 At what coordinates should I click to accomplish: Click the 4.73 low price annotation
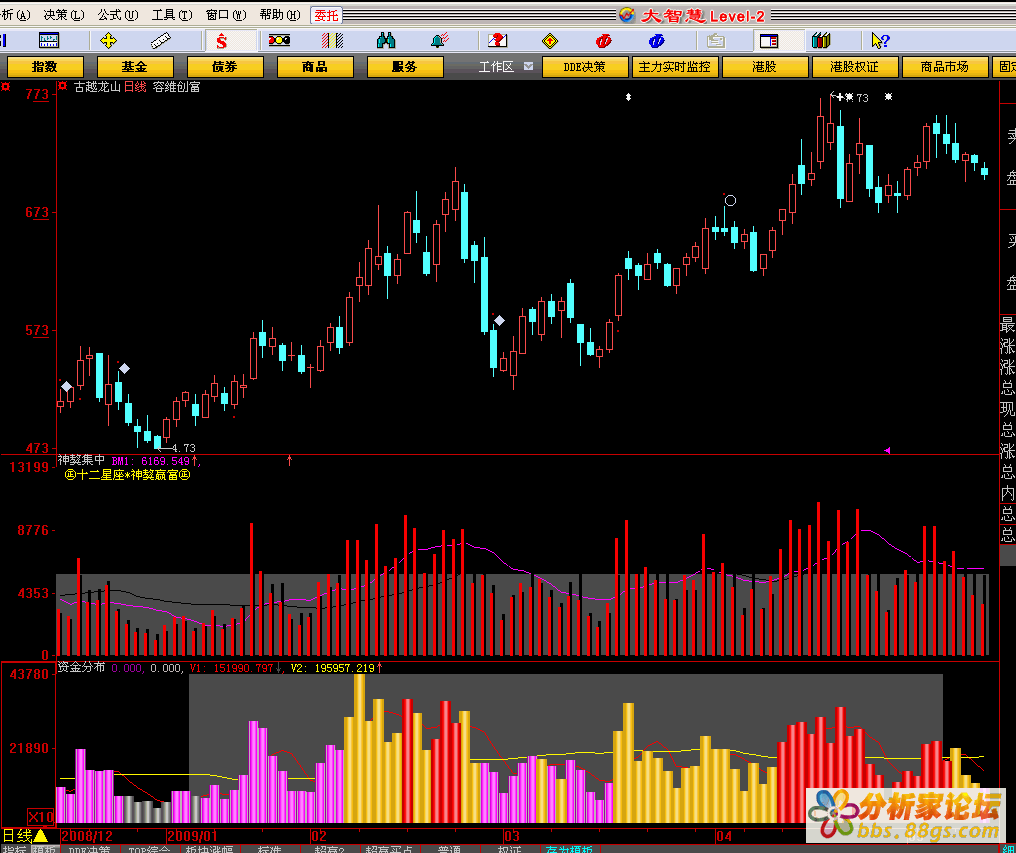184,448
